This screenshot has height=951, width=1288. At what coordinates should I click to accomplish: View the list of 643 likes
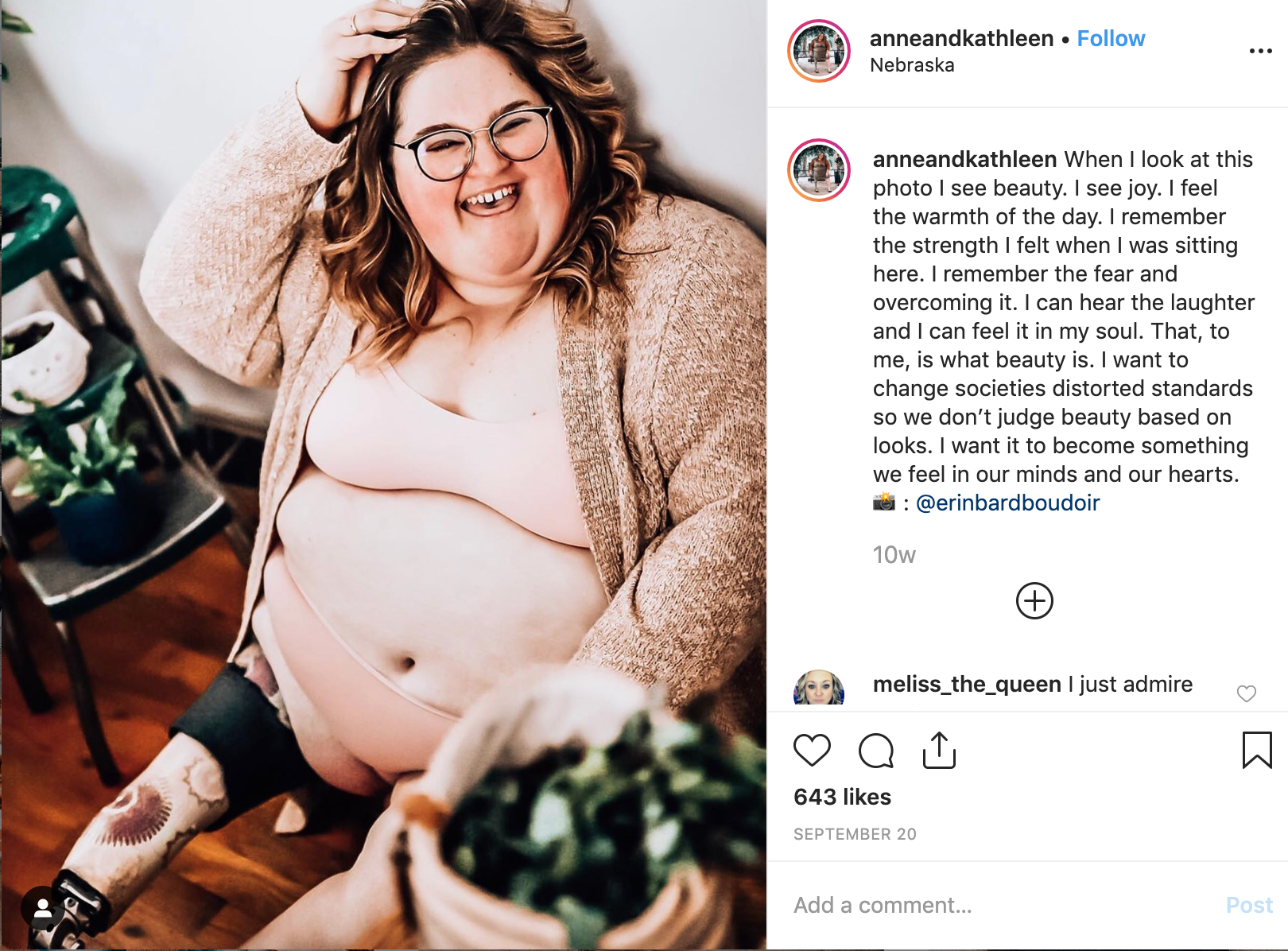(842, 797)
